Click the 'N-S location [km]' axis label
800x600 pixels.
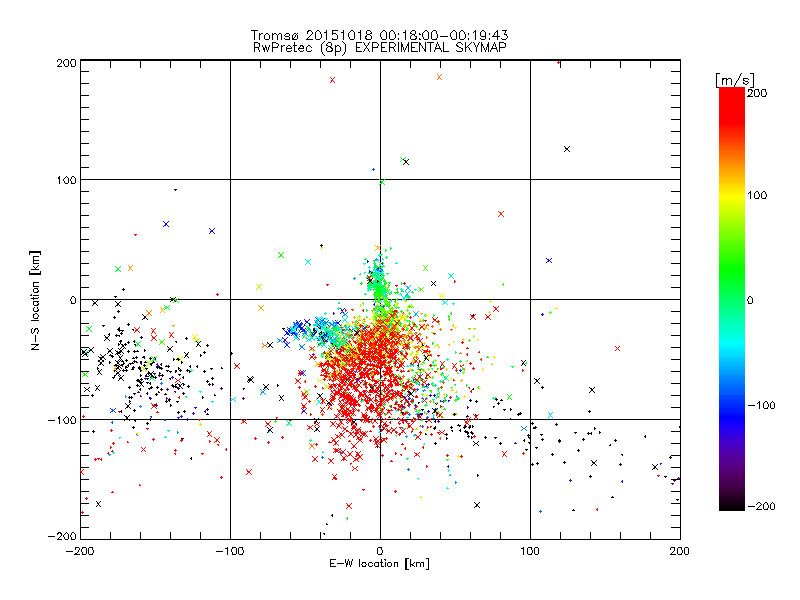coord(35,301)
